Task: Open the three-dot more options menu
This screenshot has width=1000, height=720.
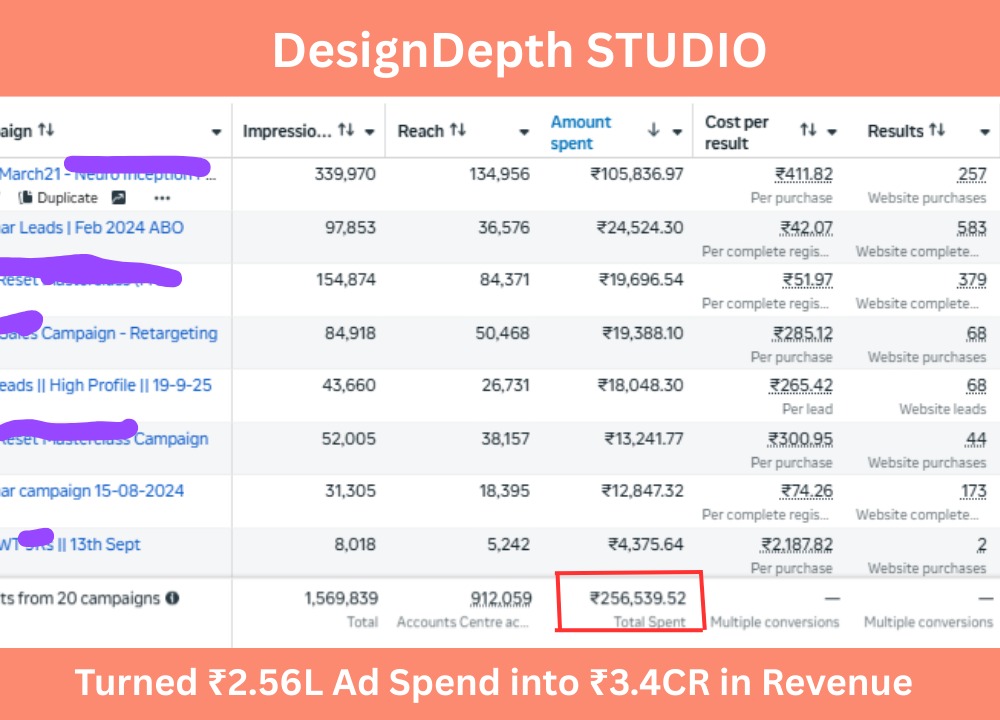Action: (x=161, y=198)
